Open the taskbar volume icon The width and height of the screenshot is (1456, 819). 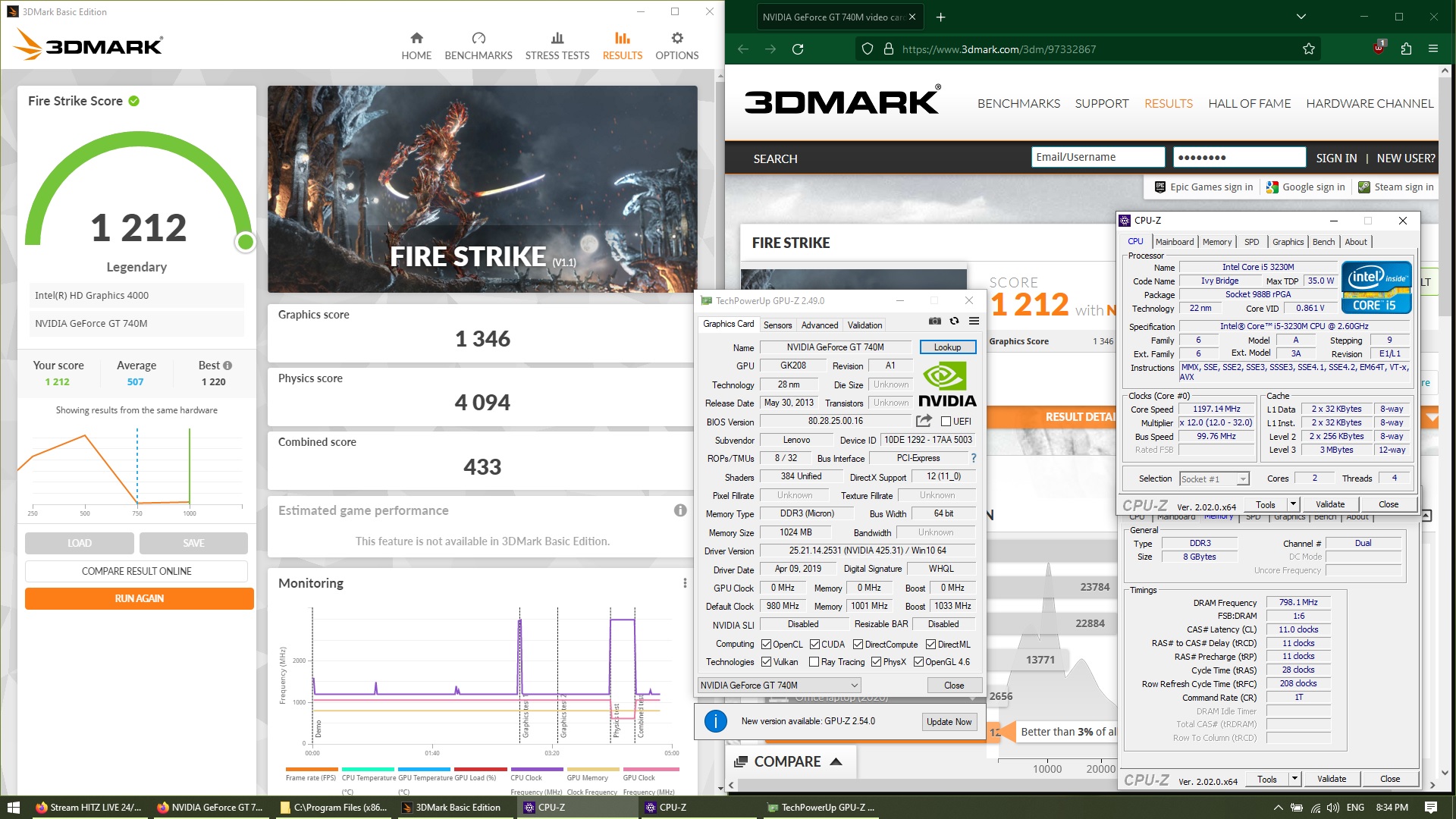[1333, 808]
